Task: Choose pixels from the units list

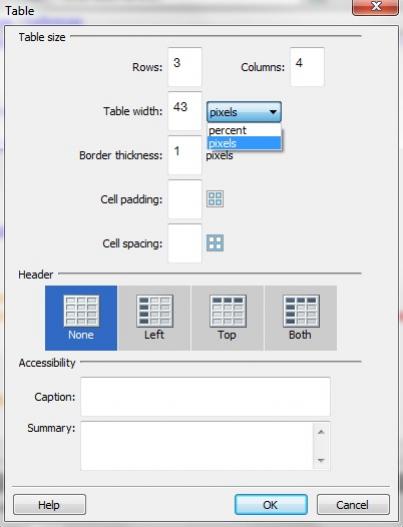Action: [x=244, y=143]
